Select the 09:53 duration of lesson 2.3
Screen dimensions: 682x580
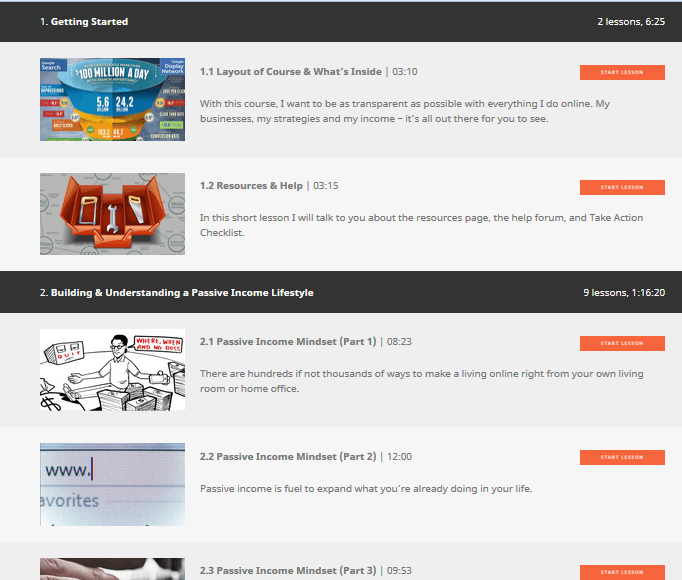[x=399, y=570]
